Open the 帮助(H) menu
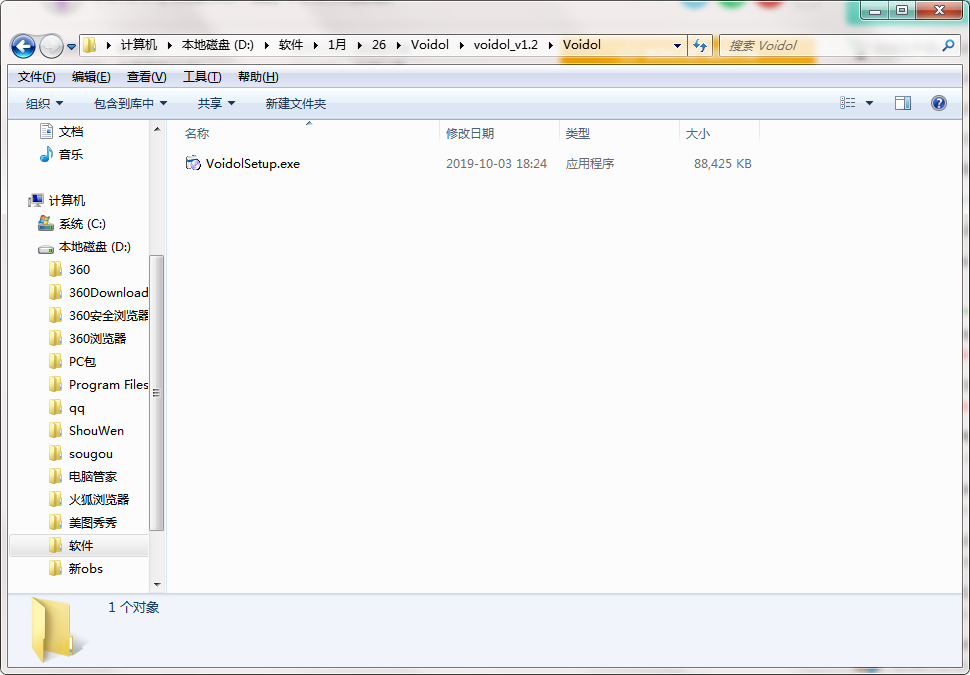The width and height of the screenshot is (970, 675). pos(258,77)
